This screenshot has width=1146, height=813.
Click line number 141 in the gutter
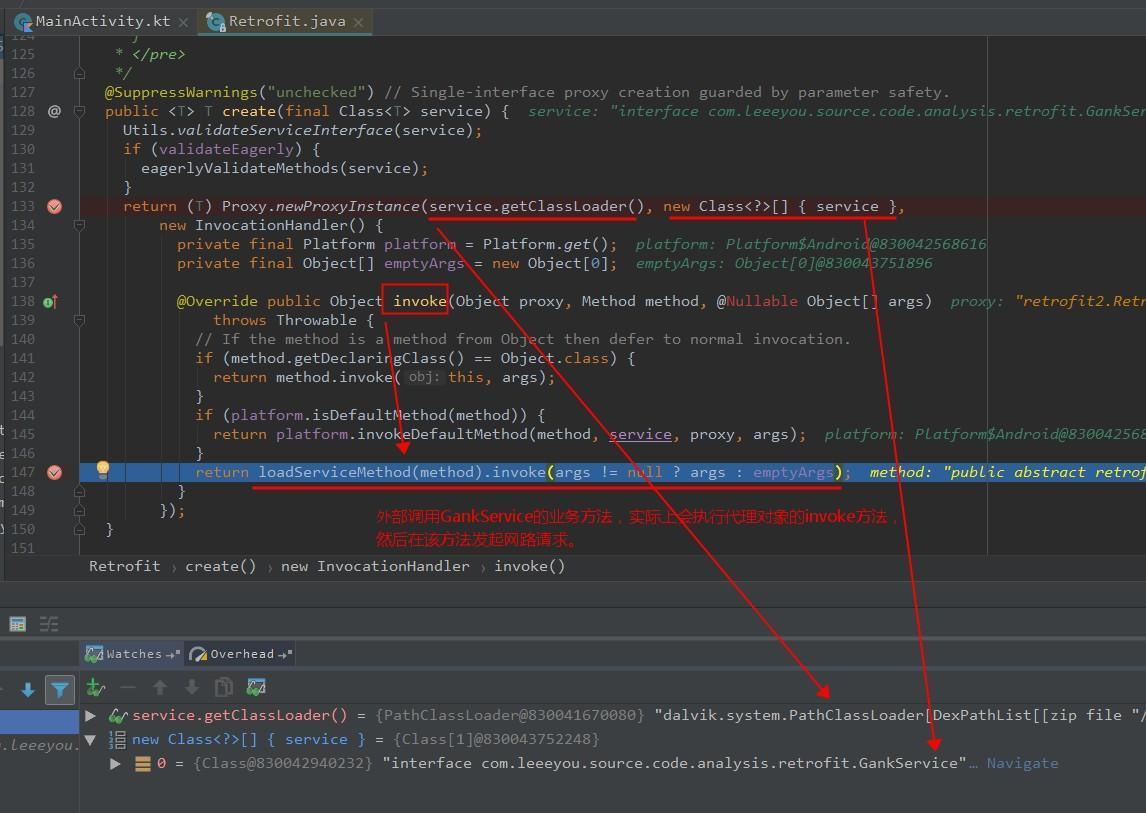23,358
